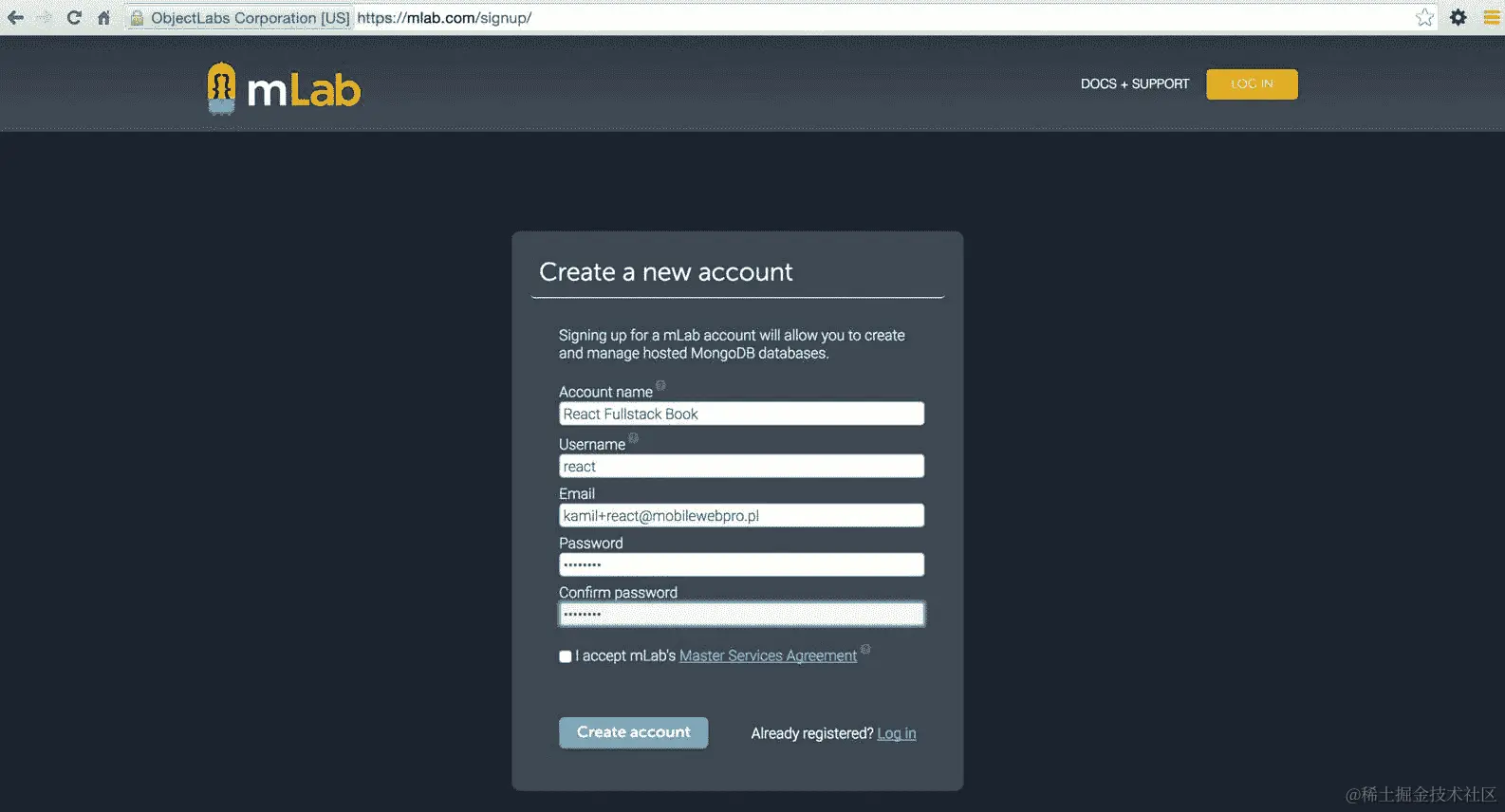Click the browser address bar URL

[x=444, y=18]
